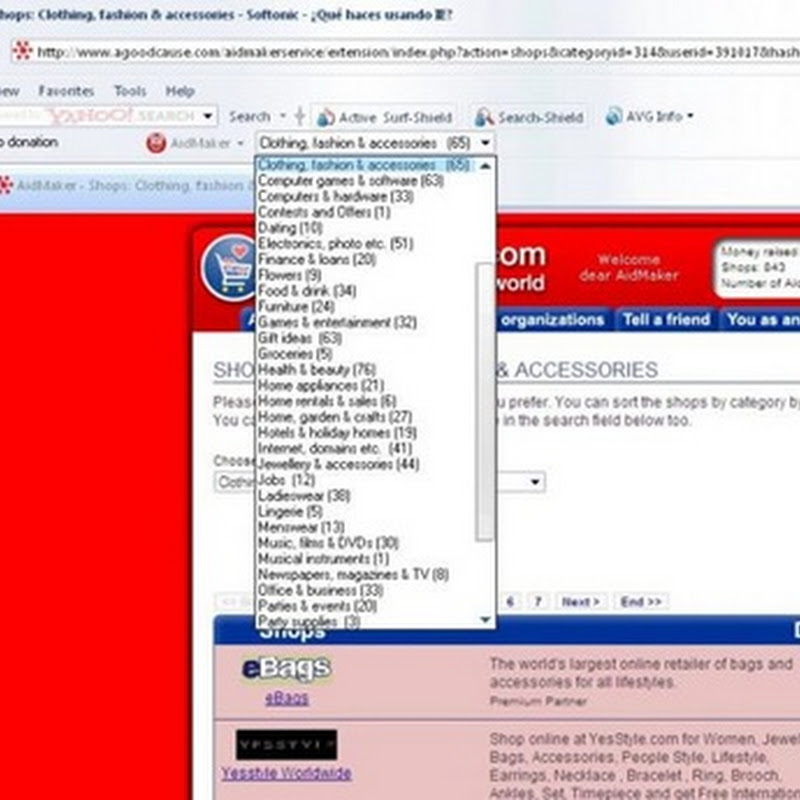Open the Tools menu
This screenshot has width=800, height=800.
pos(130,91)
